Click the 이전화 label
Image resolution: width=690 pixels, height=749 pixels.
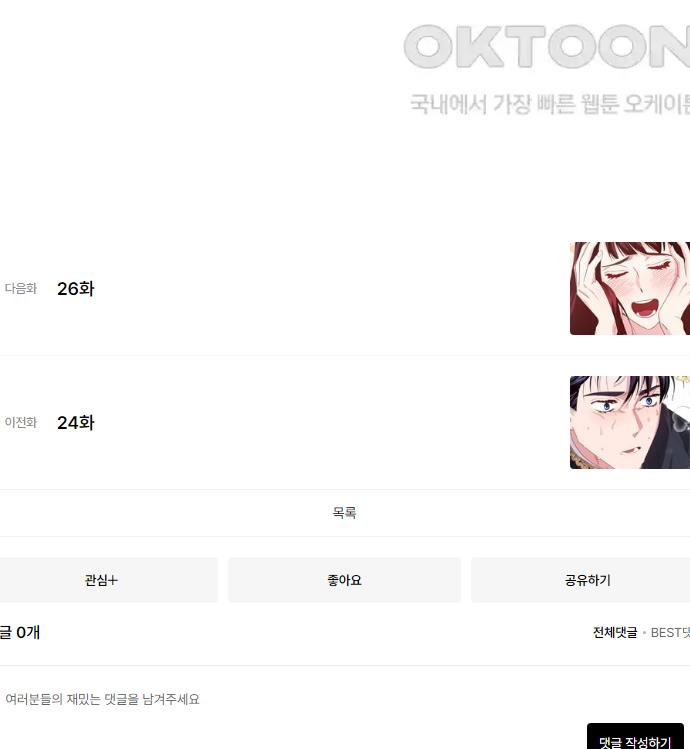pyautogui.click(x=21, y=422)
